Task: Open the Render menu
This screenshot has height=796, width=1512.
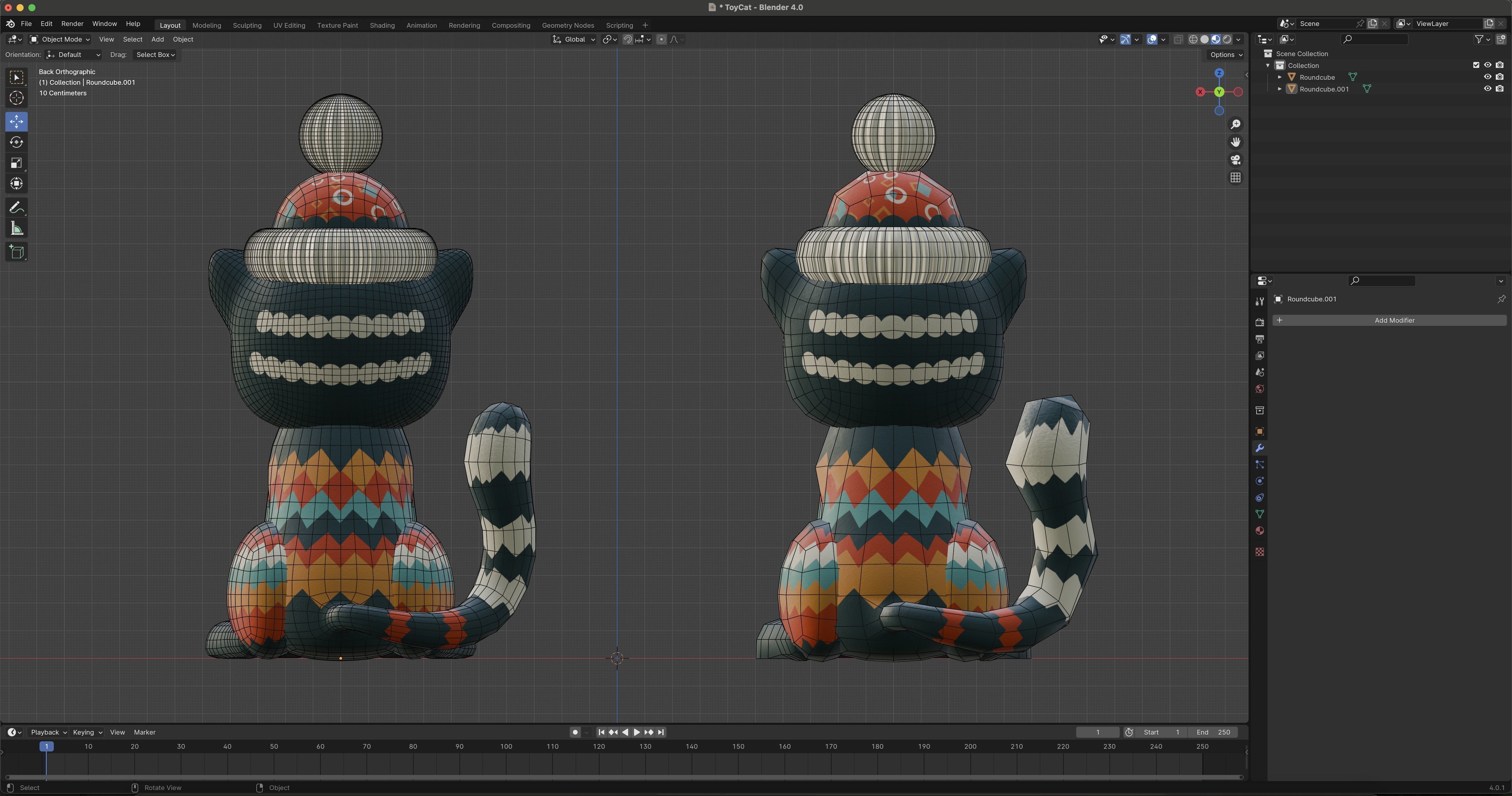Action: [72, 24]
